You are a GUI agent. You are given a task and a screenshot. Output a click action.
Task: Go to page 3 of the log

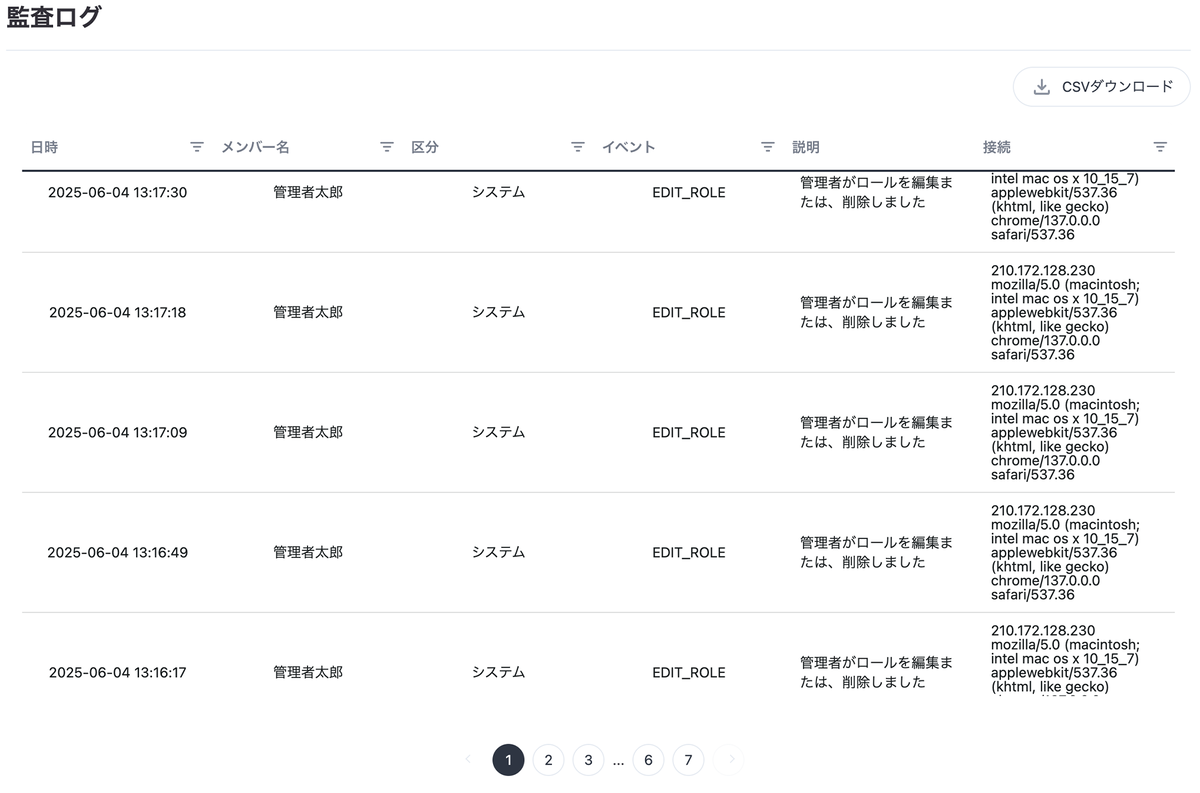coord(588,761)
